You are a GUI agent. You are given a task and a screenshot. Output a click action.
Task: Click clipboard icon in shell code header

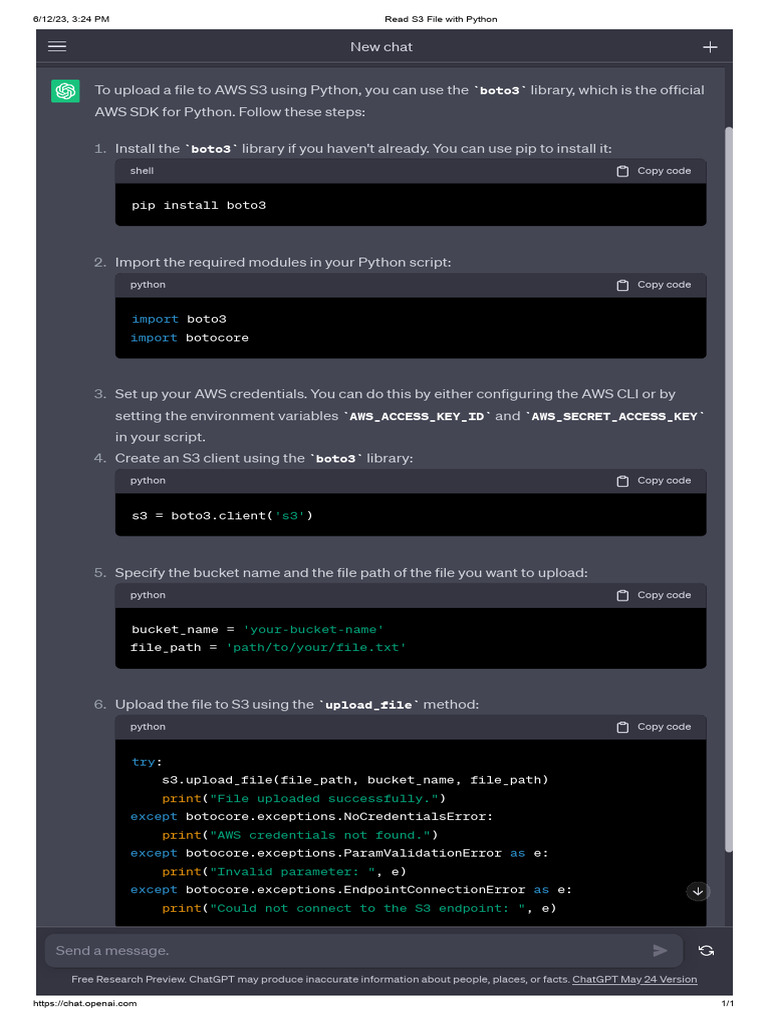623,171
